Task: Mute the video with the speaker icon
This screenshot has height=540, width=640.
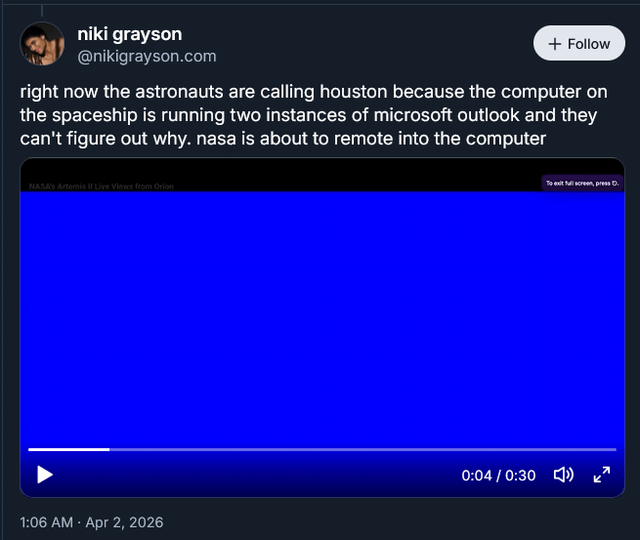Action: [x=563, y=475]
